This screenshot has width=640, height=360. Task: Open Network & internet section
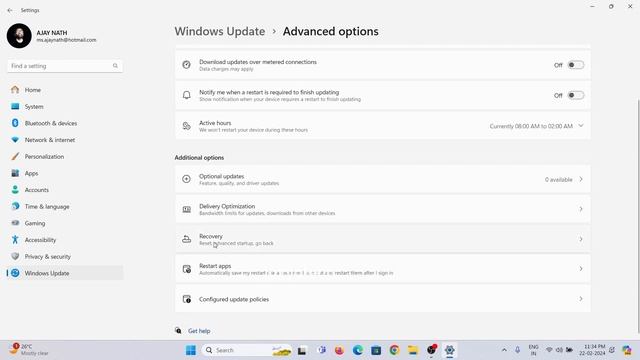(65, 140)
